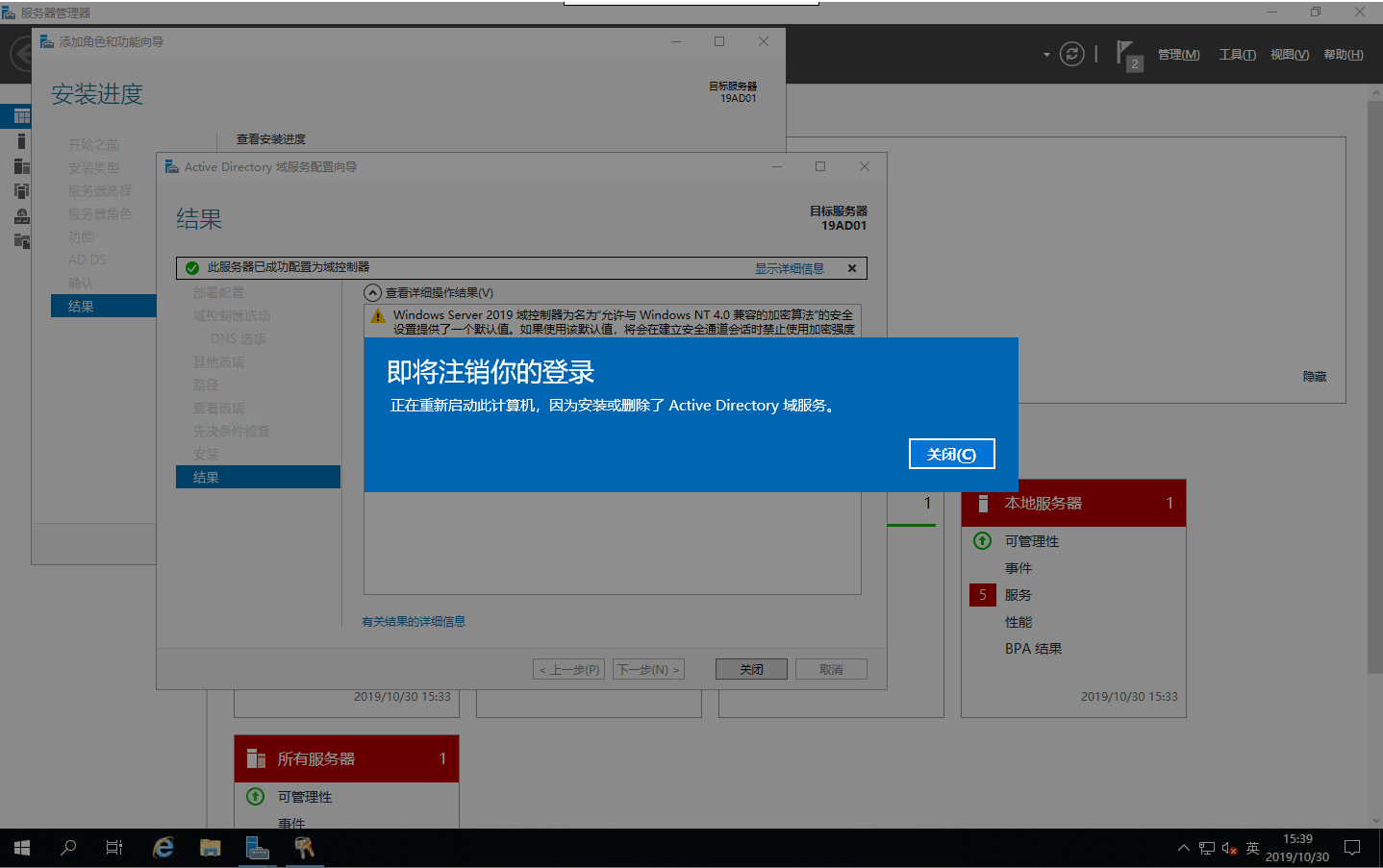1383x868 pixels.
Task: Select 结果 step in 添加角色和功能向导
Action: [103, 306]
